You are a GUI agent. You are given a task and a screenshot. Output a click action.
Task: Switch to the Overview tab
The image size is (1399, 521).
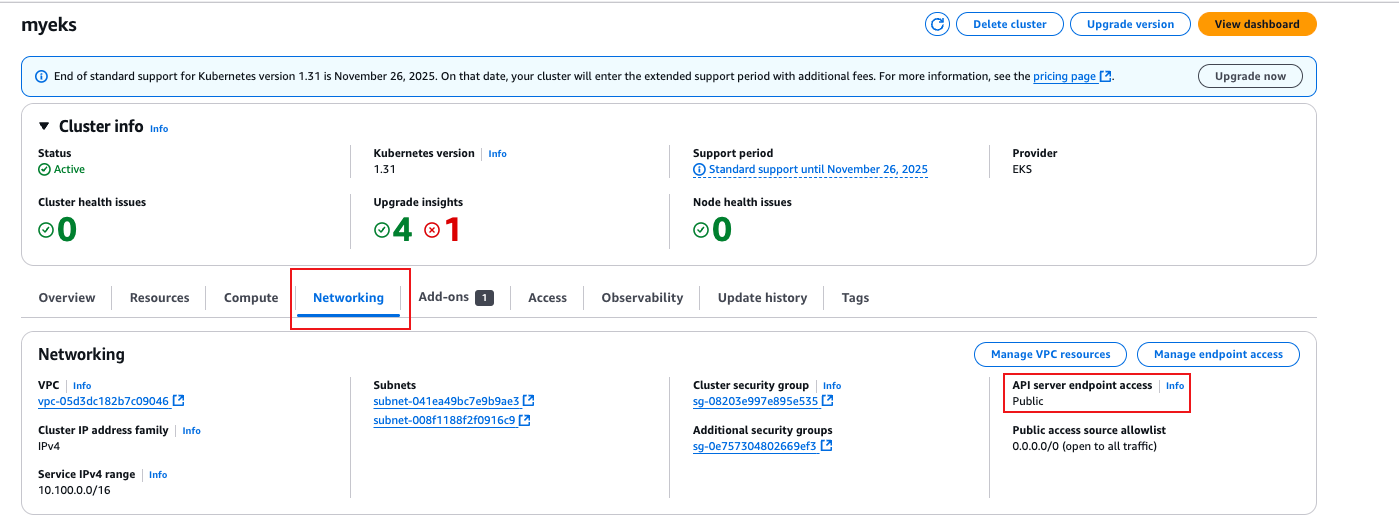click(67, 298)
